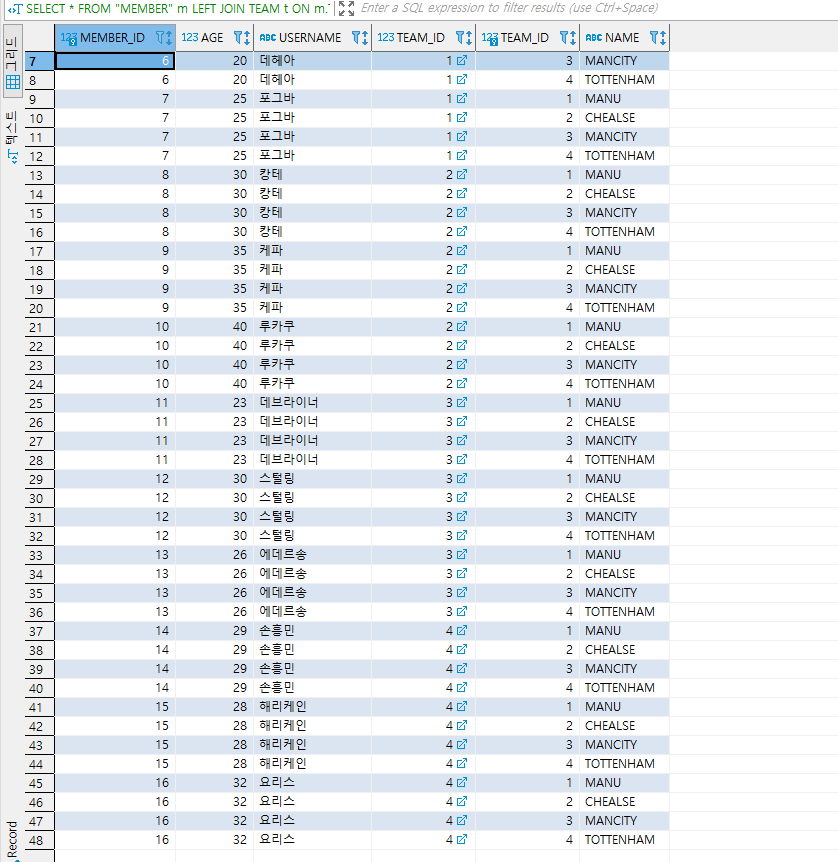Select USERNAME cell 케파 in row 17
Image resolution: width=838 pixels, height=862 pixels.
[x=312, y=250]
